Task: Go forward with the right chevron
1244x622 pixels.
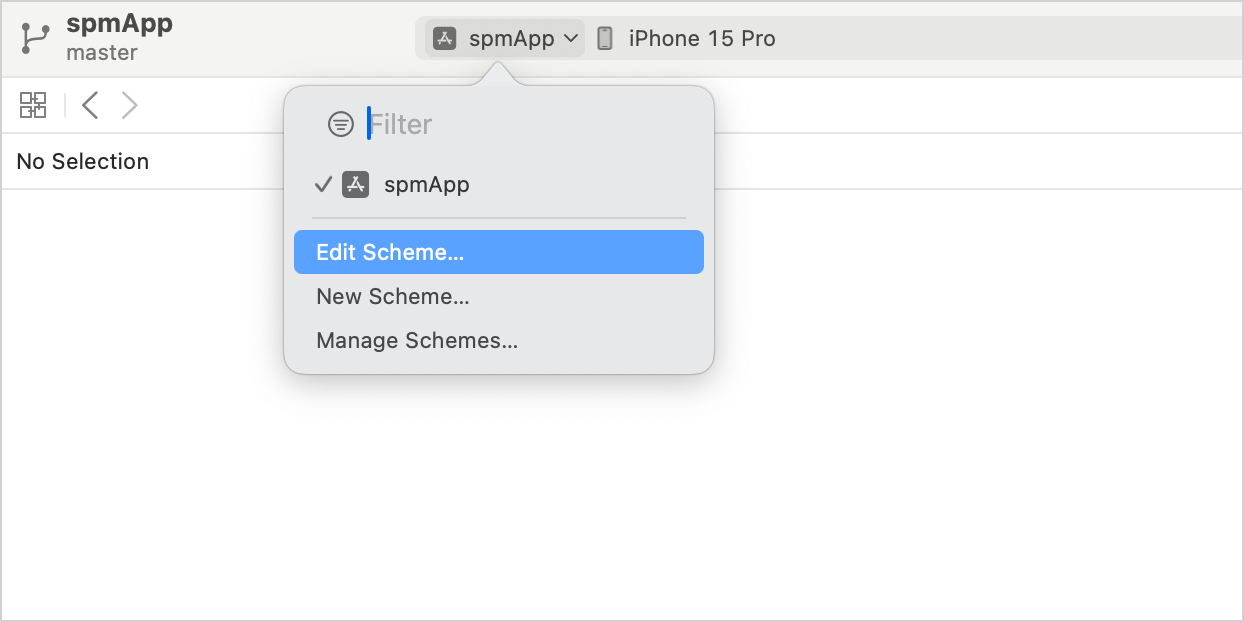Action: 129,105
